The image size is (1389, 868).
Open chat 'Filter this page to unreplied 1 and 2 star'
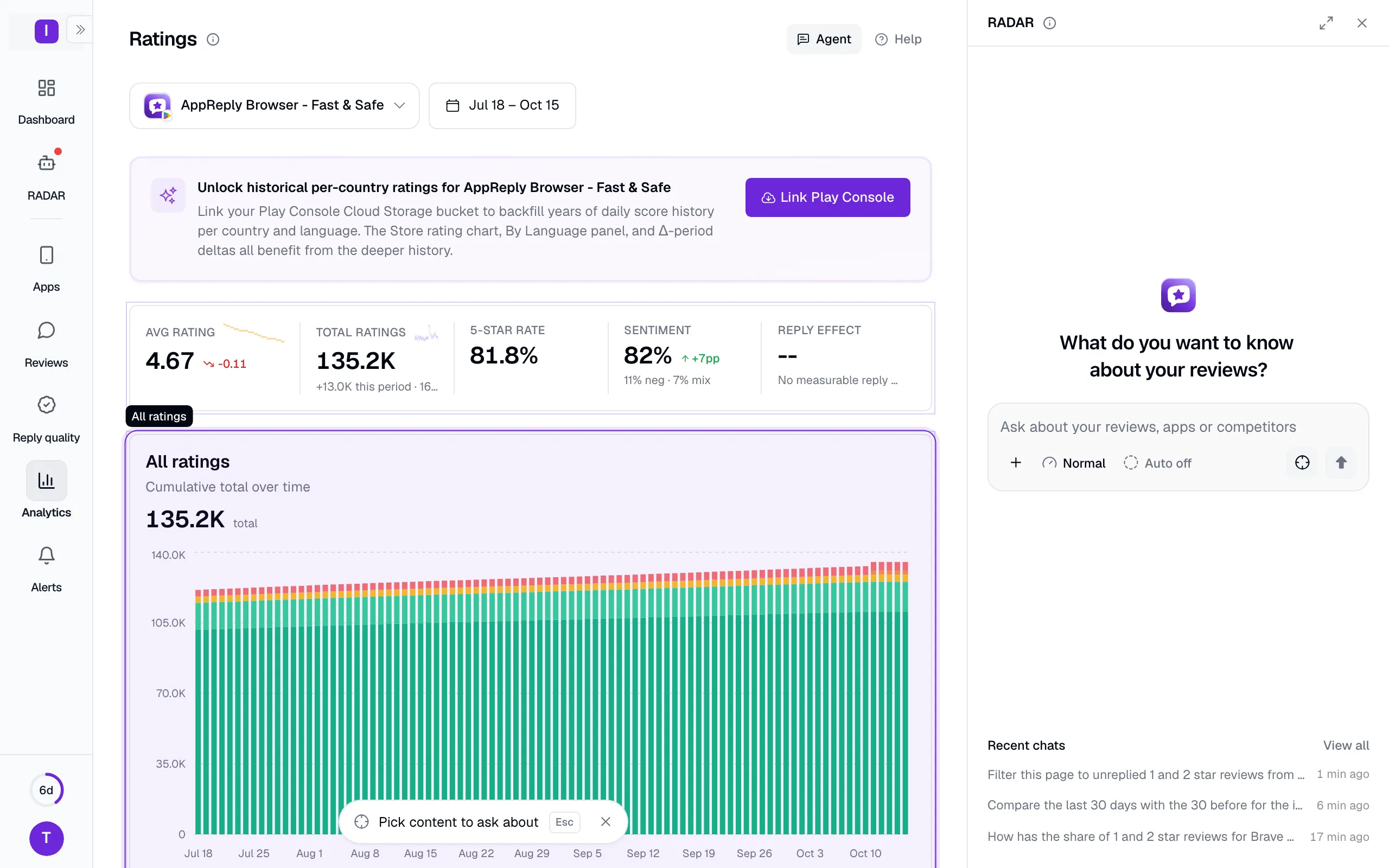coord(1178,775)
